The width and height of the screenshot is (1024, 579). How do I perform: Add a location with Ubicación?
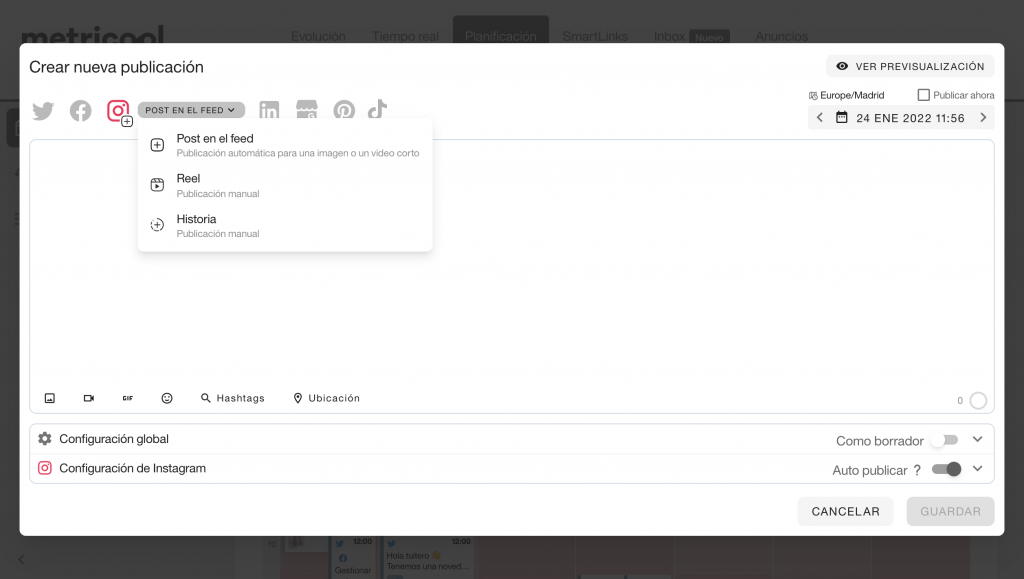click(x=327, y=398)
